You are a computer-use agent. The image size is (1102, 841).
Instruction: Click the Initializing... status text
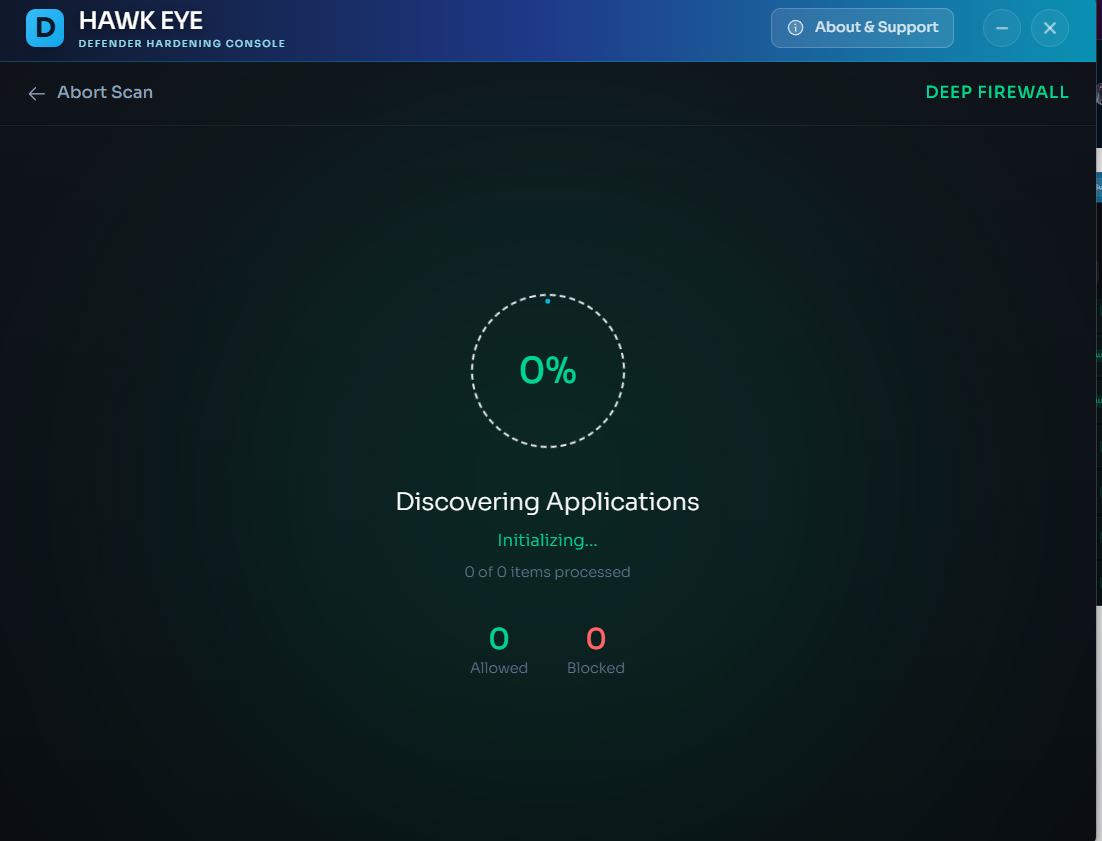[547, 540]
